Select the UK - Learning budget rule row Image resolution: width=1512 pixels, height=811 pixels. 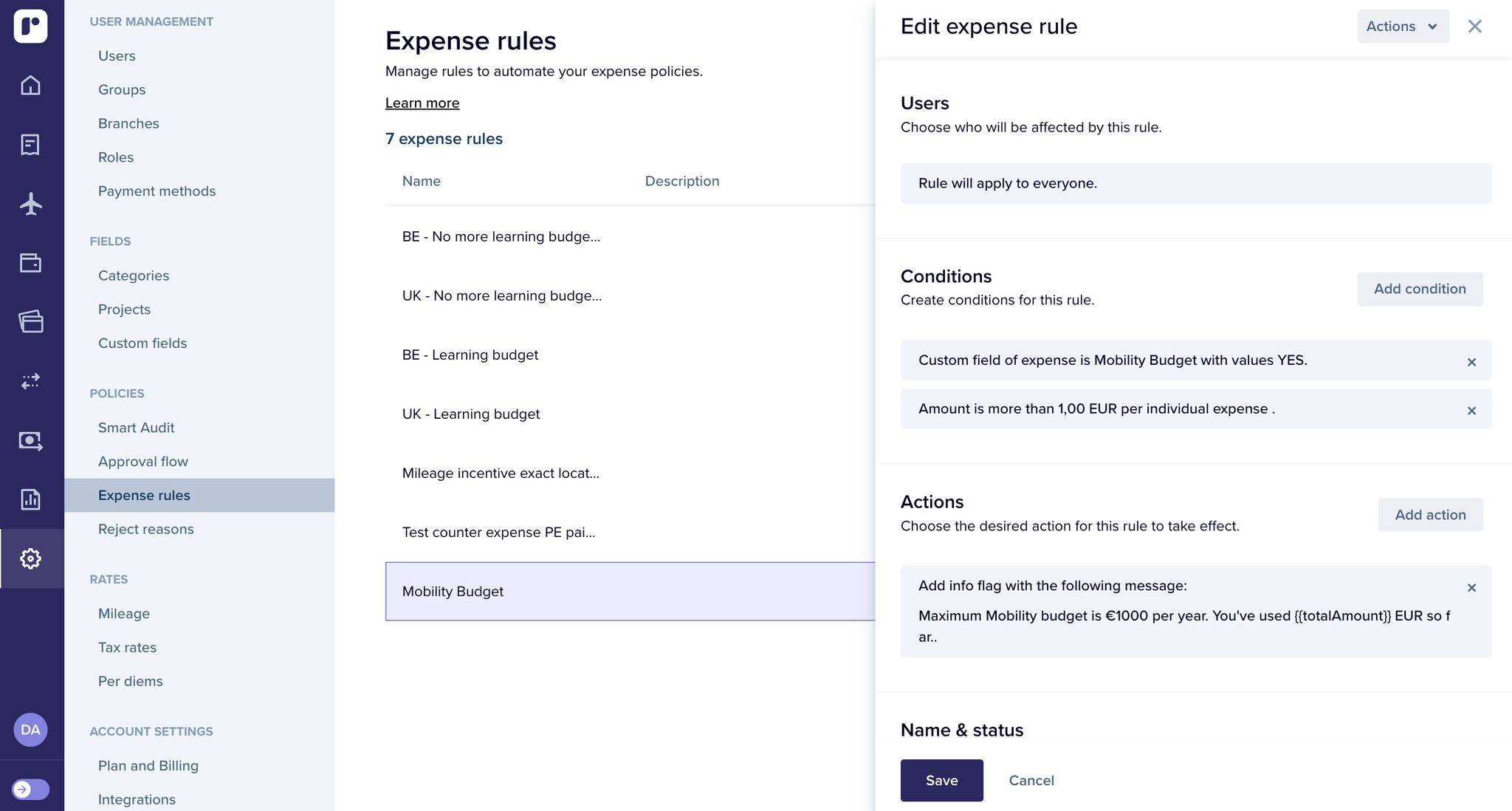[471, 414]
